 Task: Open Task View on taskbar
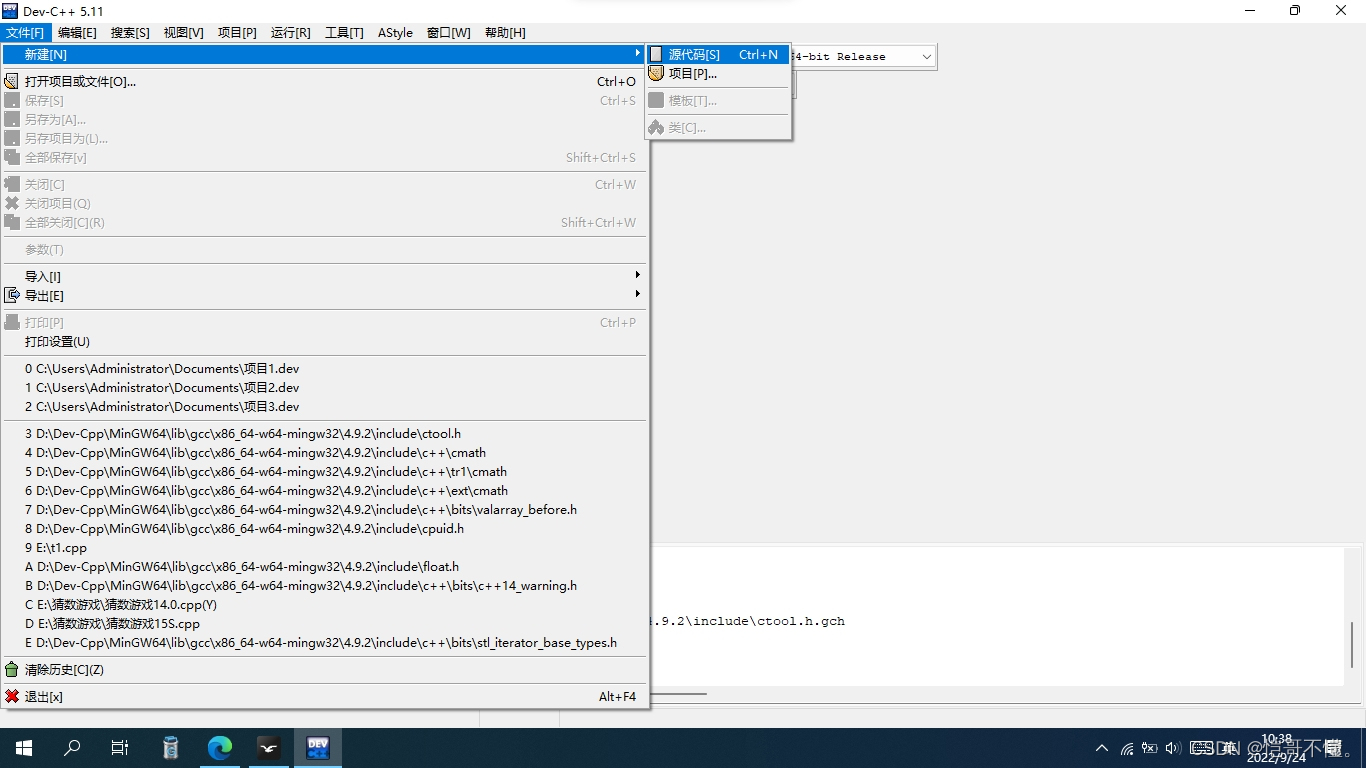click(x=120, y=747)
